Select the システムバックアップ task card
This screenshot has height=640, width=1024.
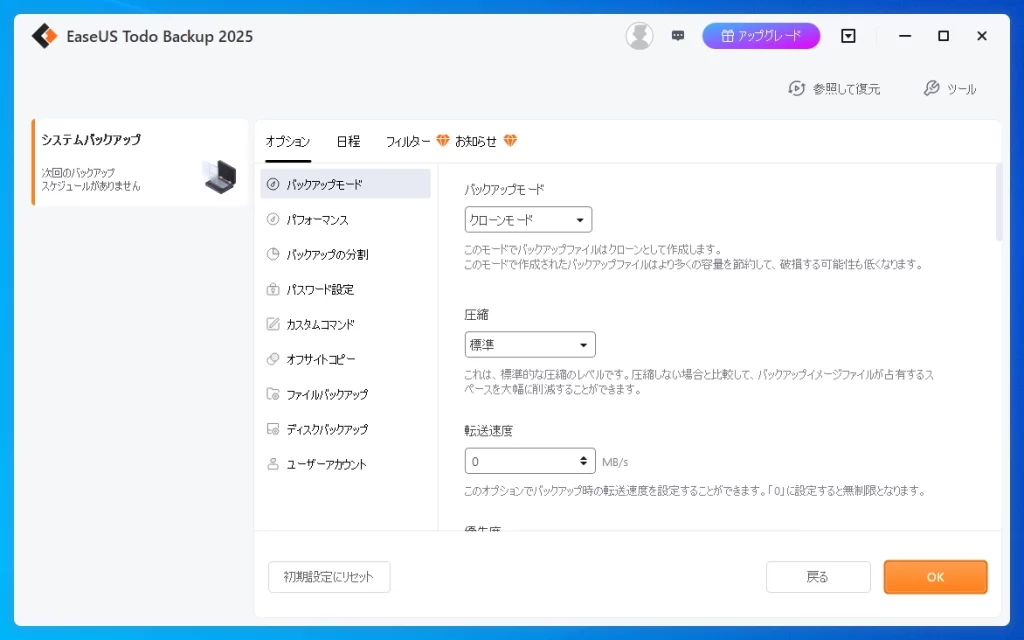pos(140,162)
